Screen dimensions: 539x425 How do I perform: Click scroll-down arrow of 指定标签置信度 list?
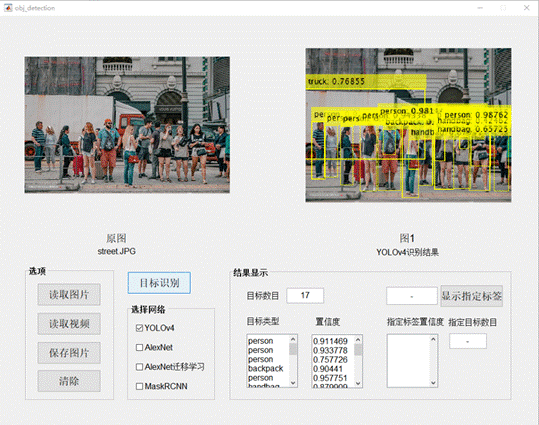click(x=433, y=383)
